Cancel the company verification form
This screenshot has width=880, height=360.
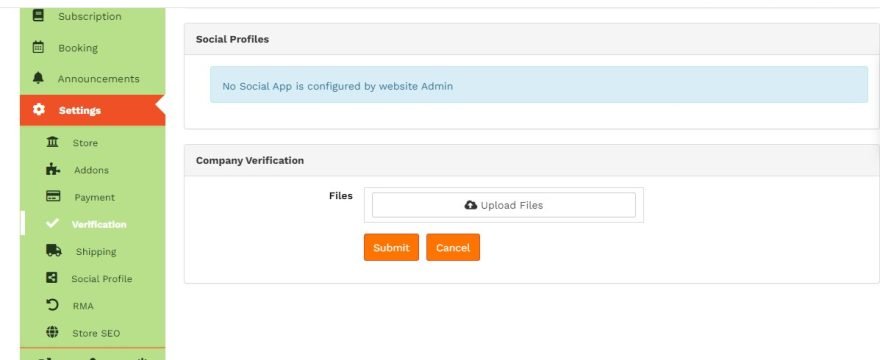click(453, 247)
